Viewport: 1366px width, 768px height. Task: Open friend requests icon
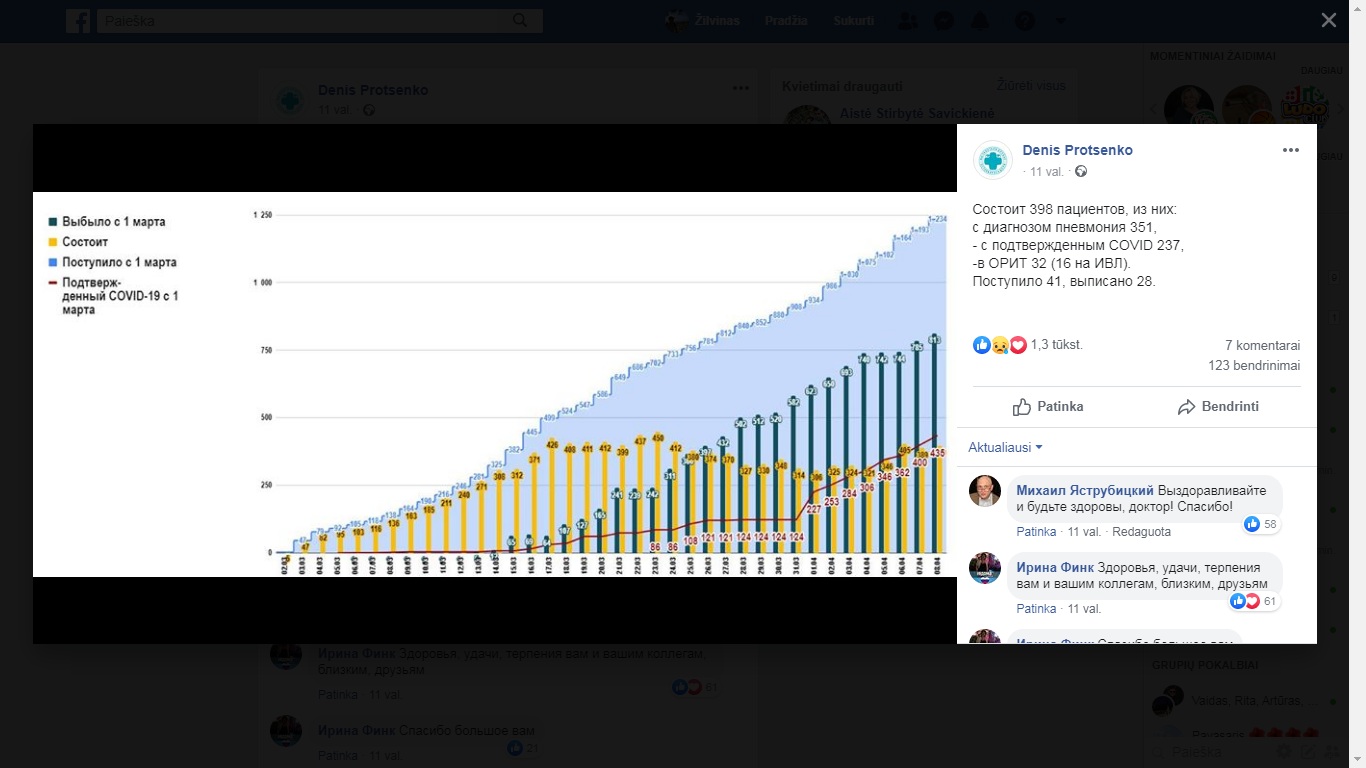click(x=907, y=21)
